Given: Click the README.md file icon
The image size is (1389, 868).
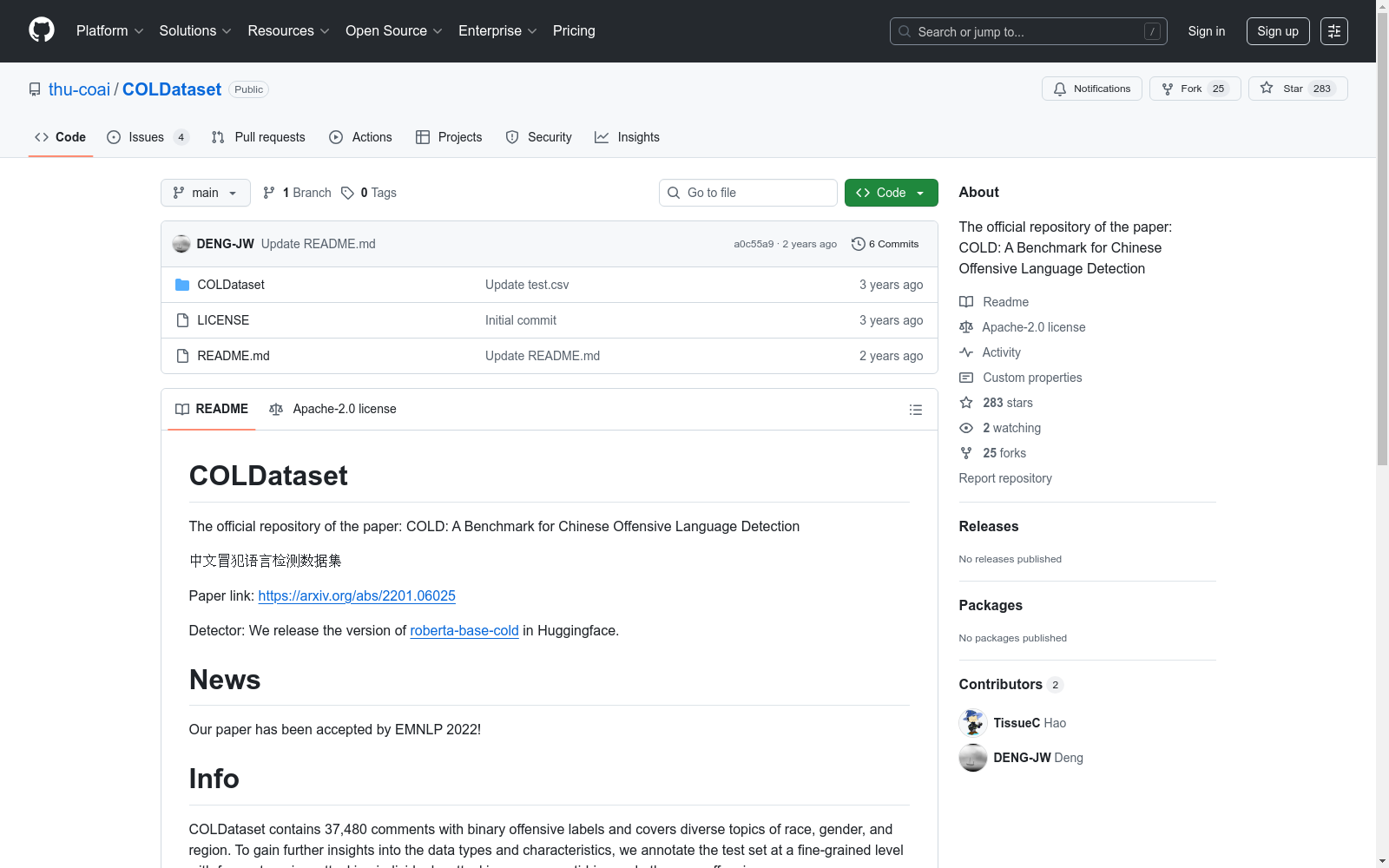Looking at the screenshot, I should 182,356.
